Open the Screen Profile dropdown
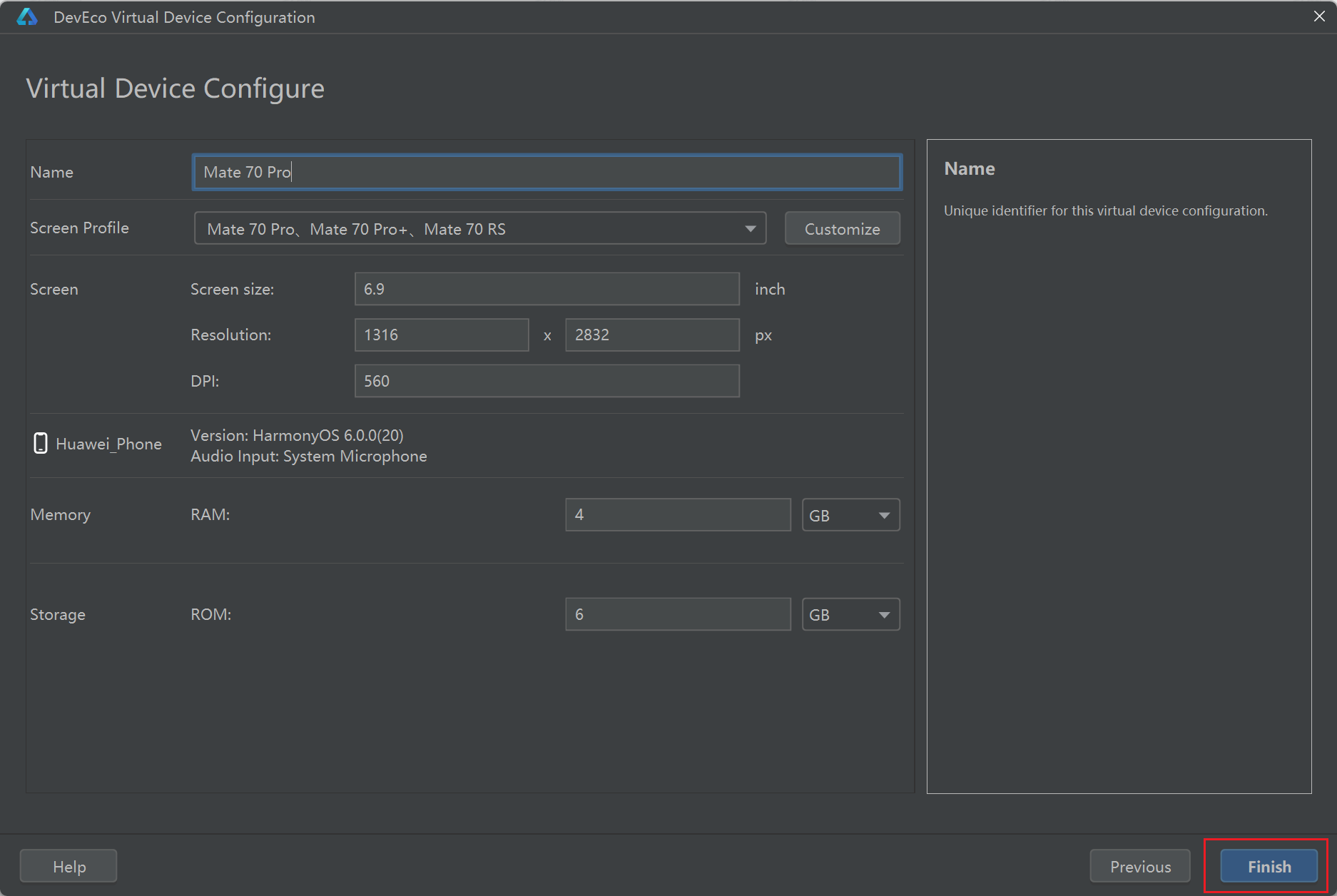 pyautogui.click(x=480, y=228)
